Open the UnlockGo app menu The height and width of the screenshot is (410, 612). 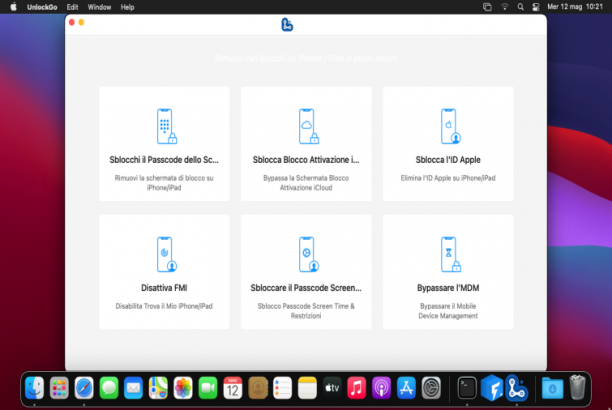(42, 7)
